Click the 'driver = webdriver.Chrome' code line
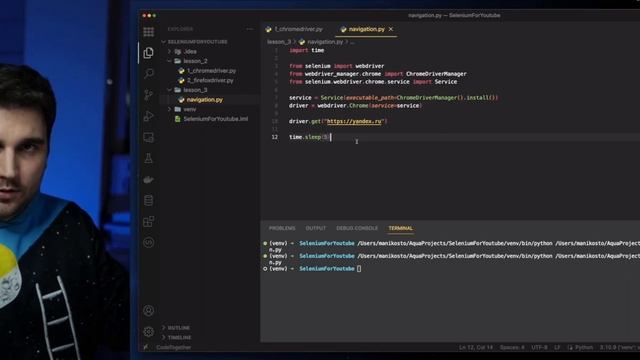This screenshot has height=360, width=640. 355,106
